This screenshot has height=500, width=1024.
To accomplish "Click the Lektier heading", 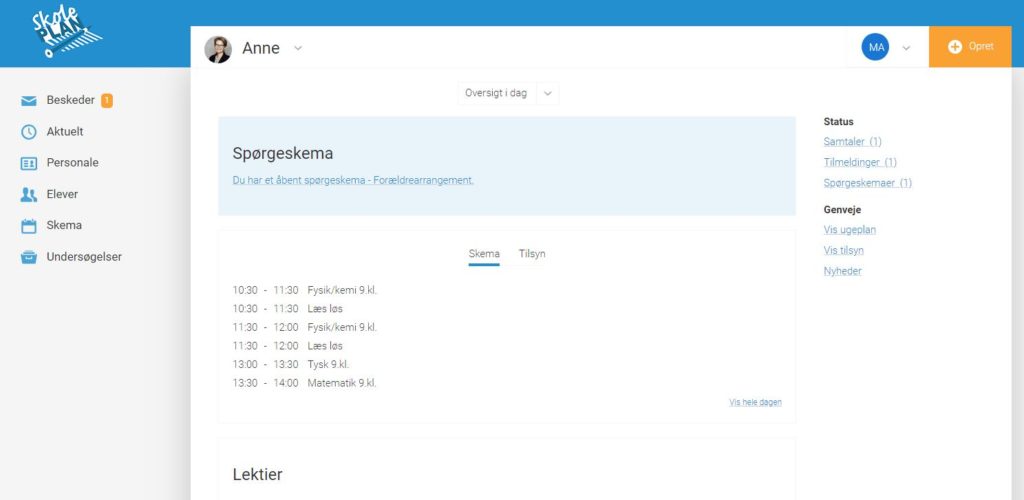I will (257, 475).
